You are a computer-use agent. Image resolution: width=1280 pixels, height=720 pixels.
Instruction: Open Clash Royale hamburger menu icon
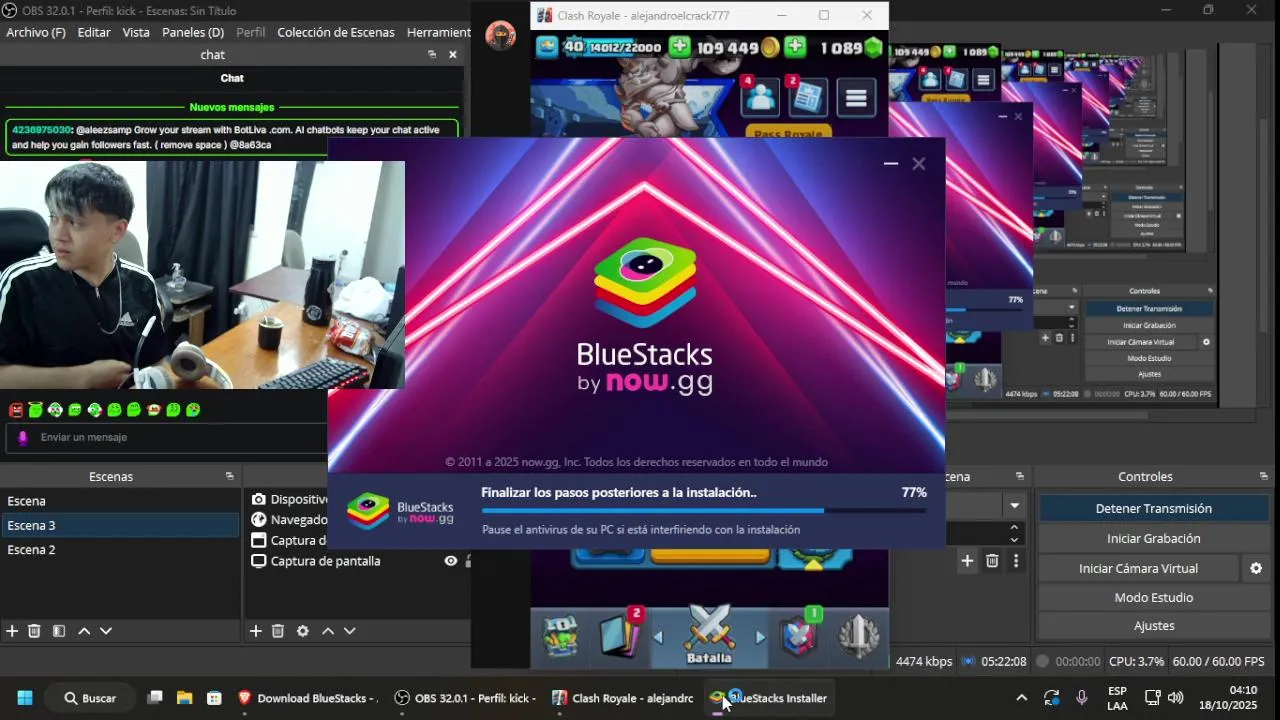click(x=856, y=97)
